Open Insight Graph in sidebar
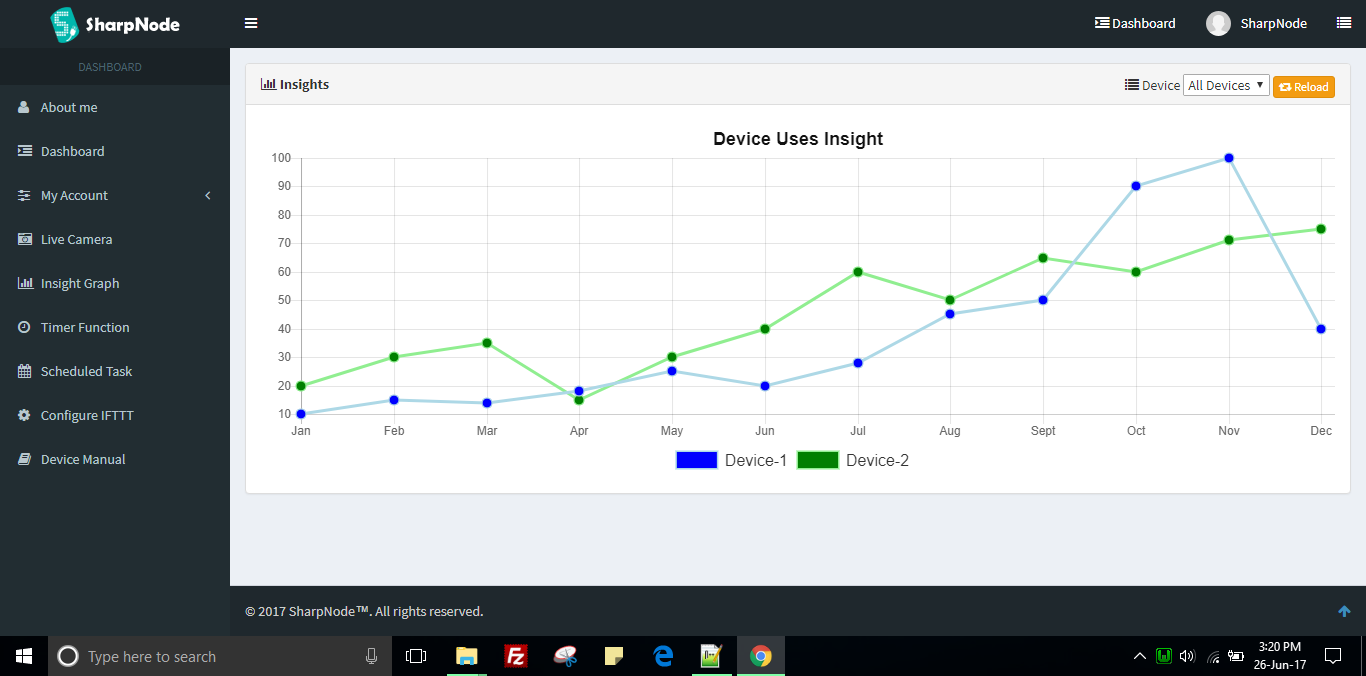This screenshot has height=676, width=1366. pos(80,283)
